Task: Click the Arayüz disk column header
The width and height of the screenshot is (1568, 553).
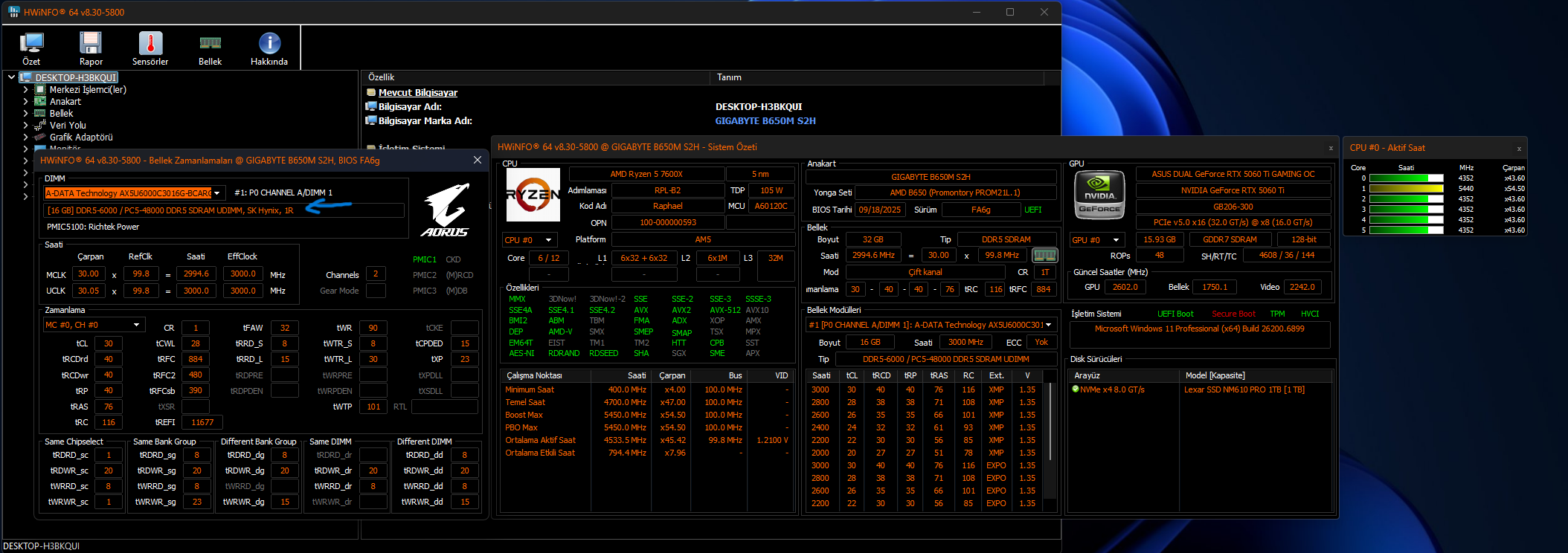Action: (x=1125, y=375)
